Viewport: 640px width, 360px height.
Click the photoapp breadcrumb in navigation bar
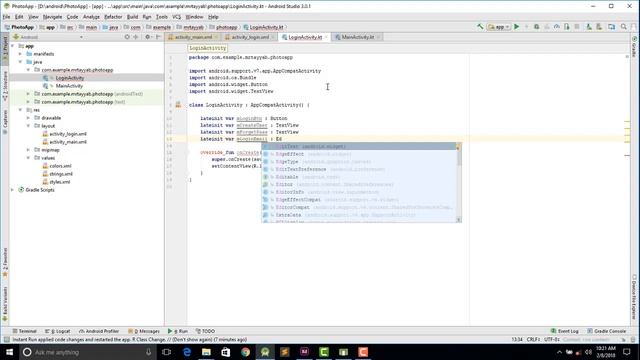pyautogui.click(x=223, y=27)
